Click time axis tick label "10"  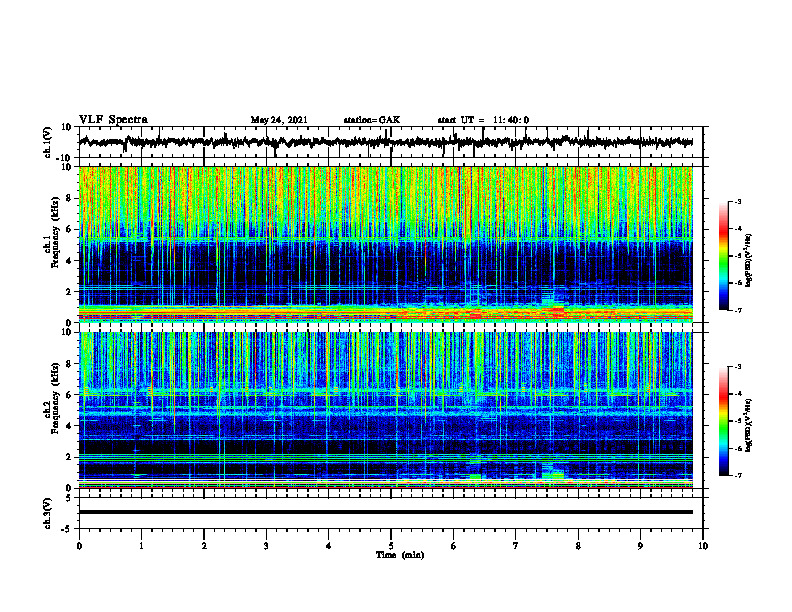(x=703, y=546)
